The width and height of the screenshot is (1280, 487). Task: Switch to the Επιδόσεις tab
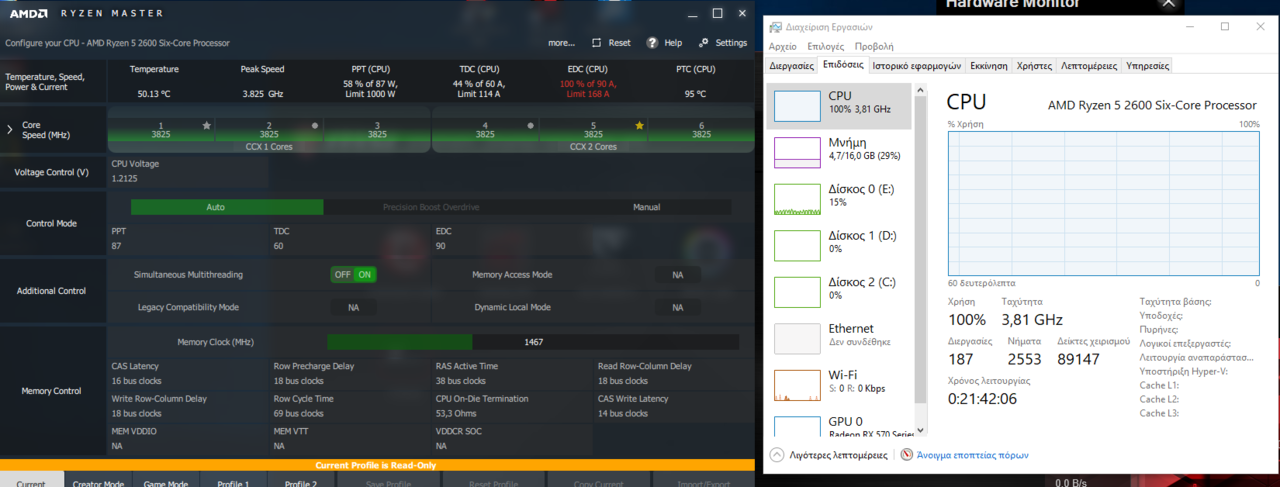pos(842,65)
